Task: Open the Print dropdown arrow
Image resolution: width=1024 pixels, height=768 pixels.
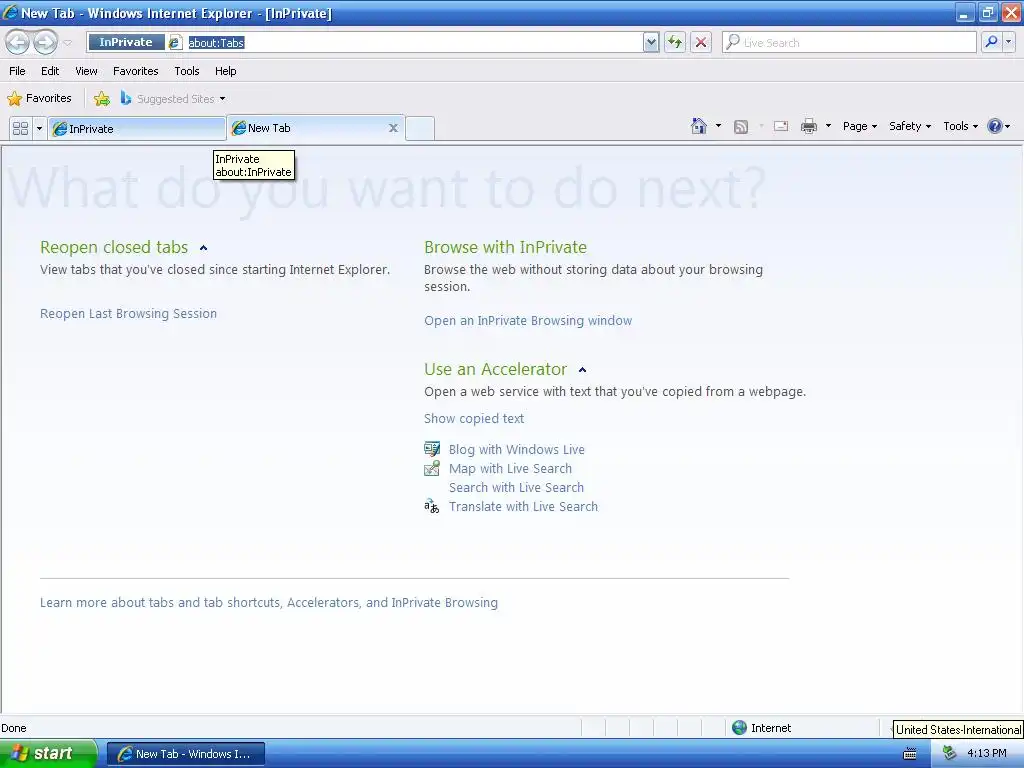Action: point(828,126)
